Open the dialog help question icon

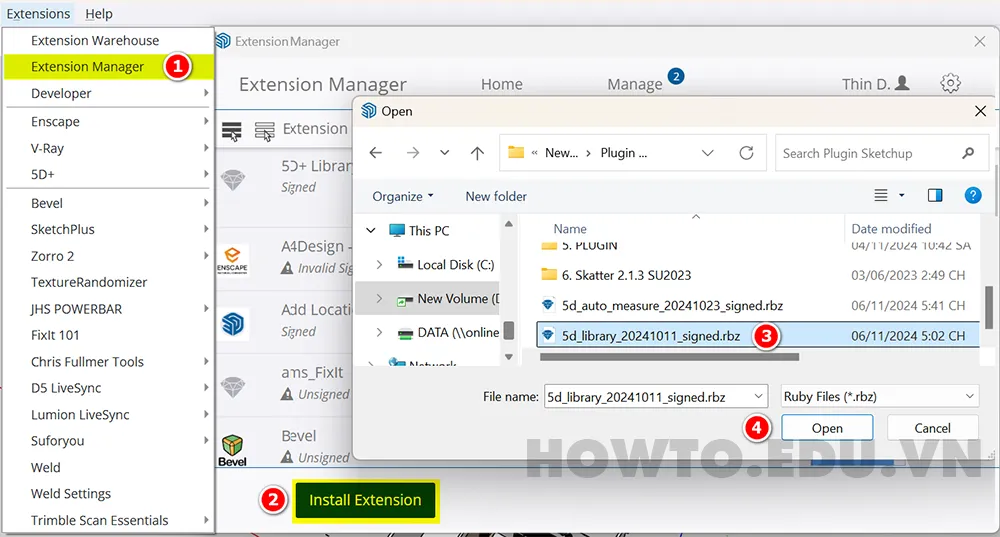point(972,196)
